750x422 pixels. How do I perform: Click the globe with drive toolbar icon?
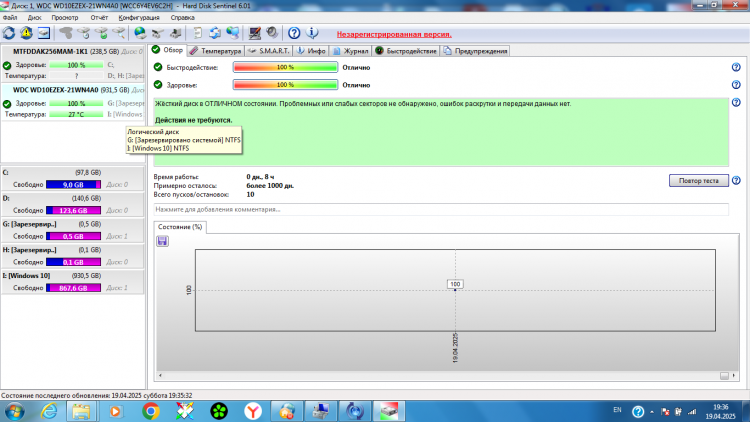pos(140,33)
